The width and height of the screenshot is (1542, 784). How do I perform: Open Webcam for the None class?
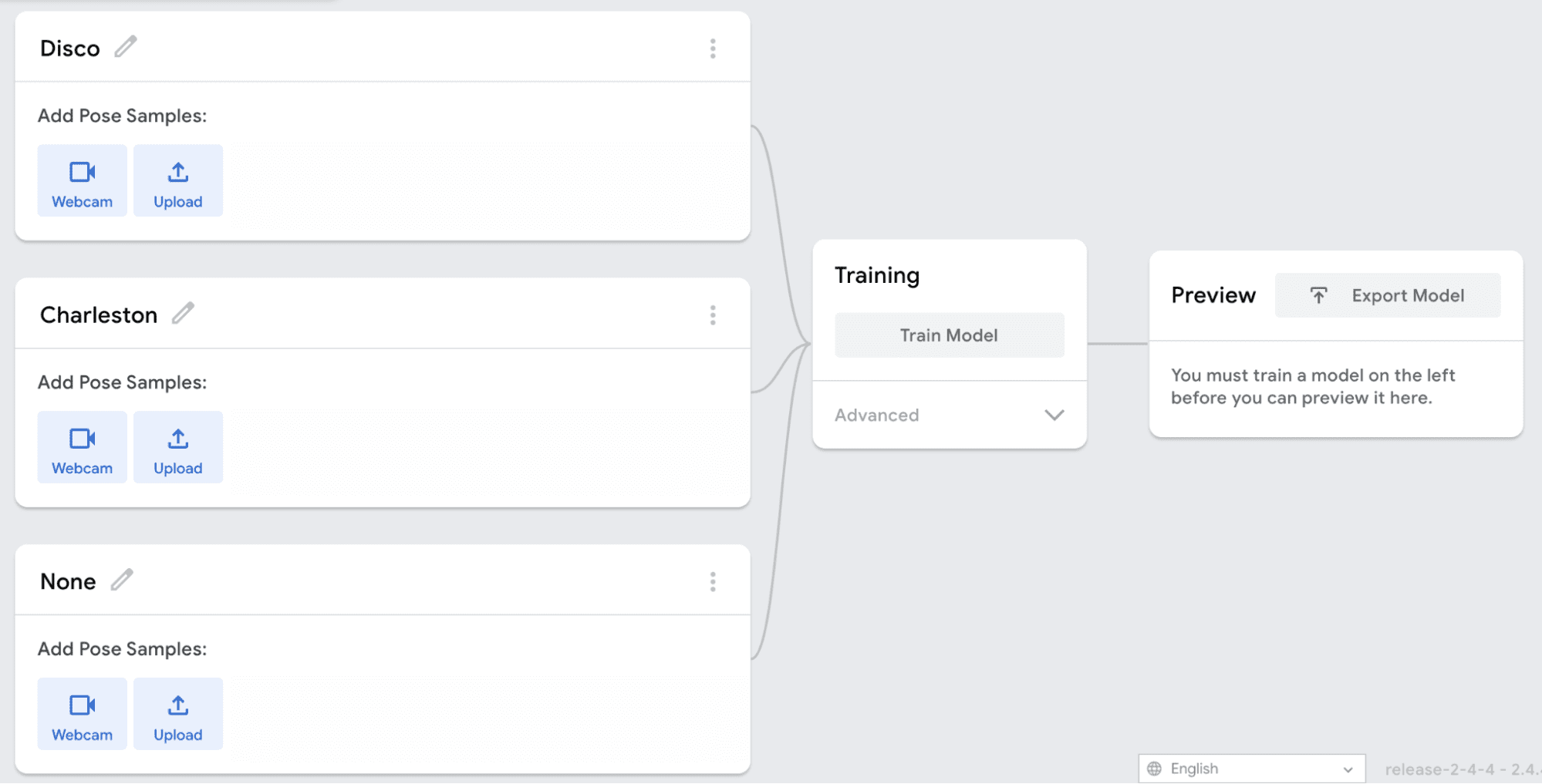pyautogui.click(x=83, y=715)
